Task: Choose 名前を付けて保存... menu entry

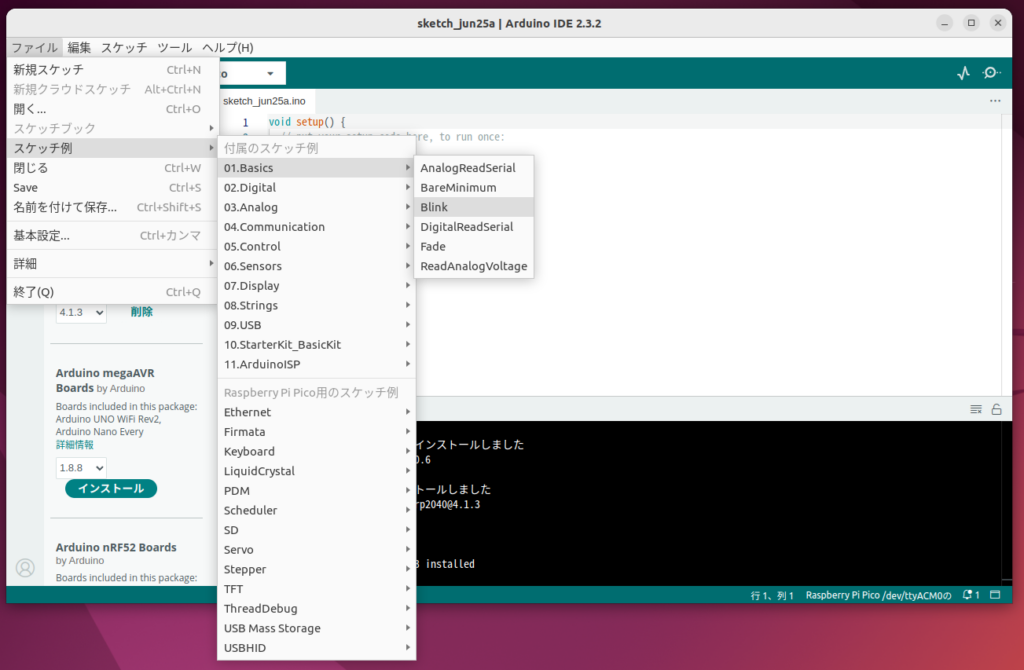Action: pyautogui.click(x=112, y=207)
